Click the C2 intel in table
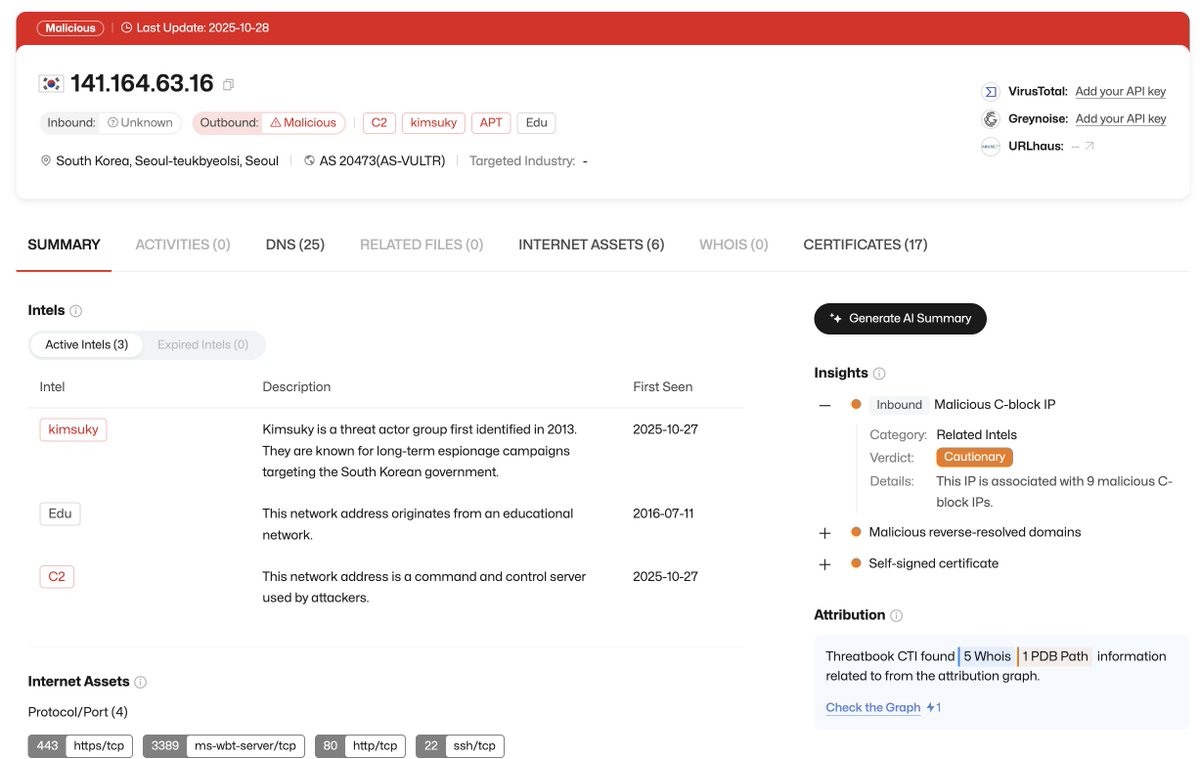This screenshot has height=759, width=1200. pos(57,577)
